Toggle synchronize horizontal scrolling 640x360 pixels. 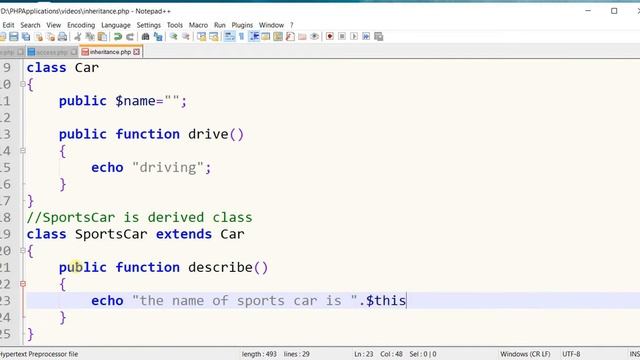214,37
